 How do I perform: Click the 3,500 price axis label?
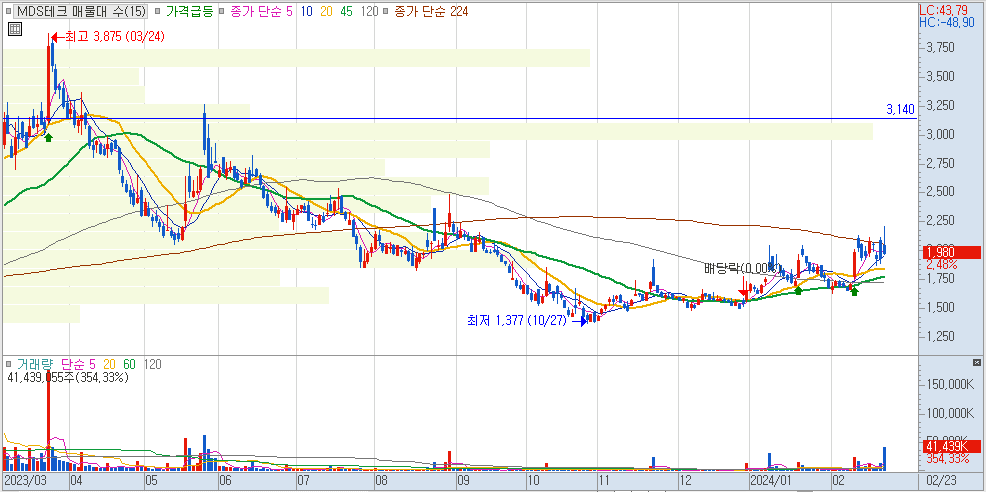(x=941, y=77)
